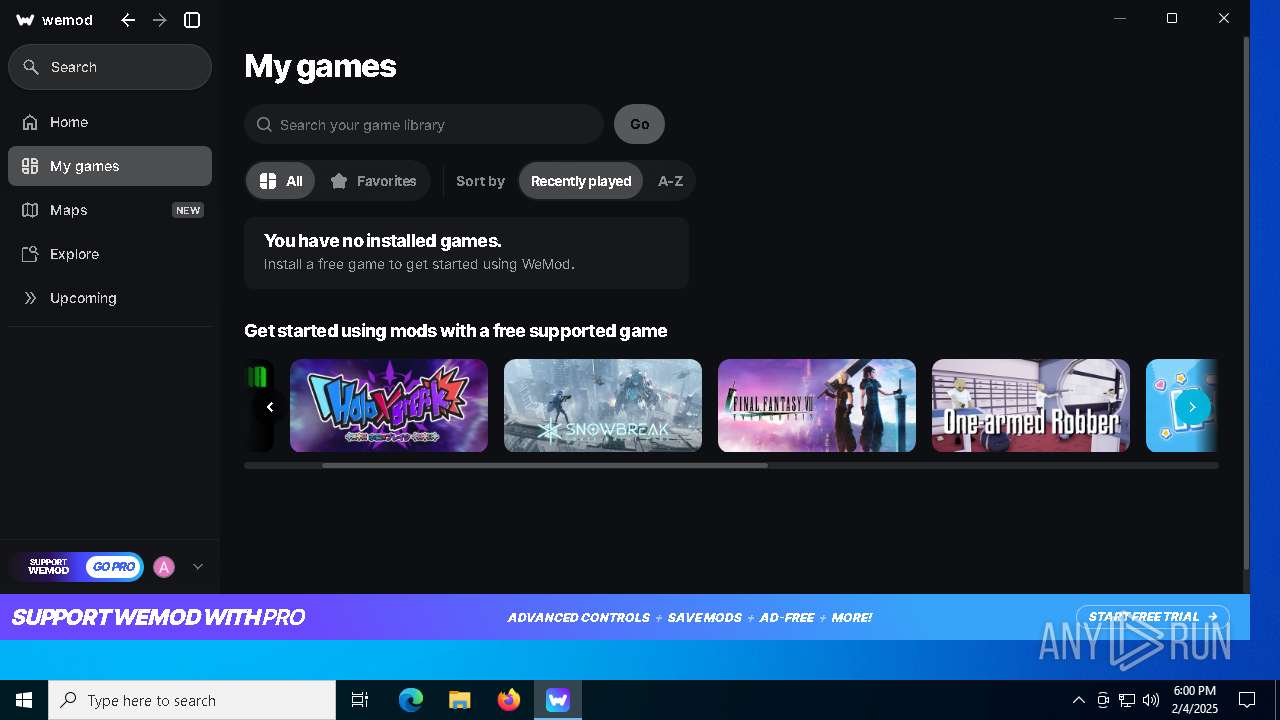Click the magnifier icon in library search
The width and height of the screenshot is (1280, 720).
(264, 125)
